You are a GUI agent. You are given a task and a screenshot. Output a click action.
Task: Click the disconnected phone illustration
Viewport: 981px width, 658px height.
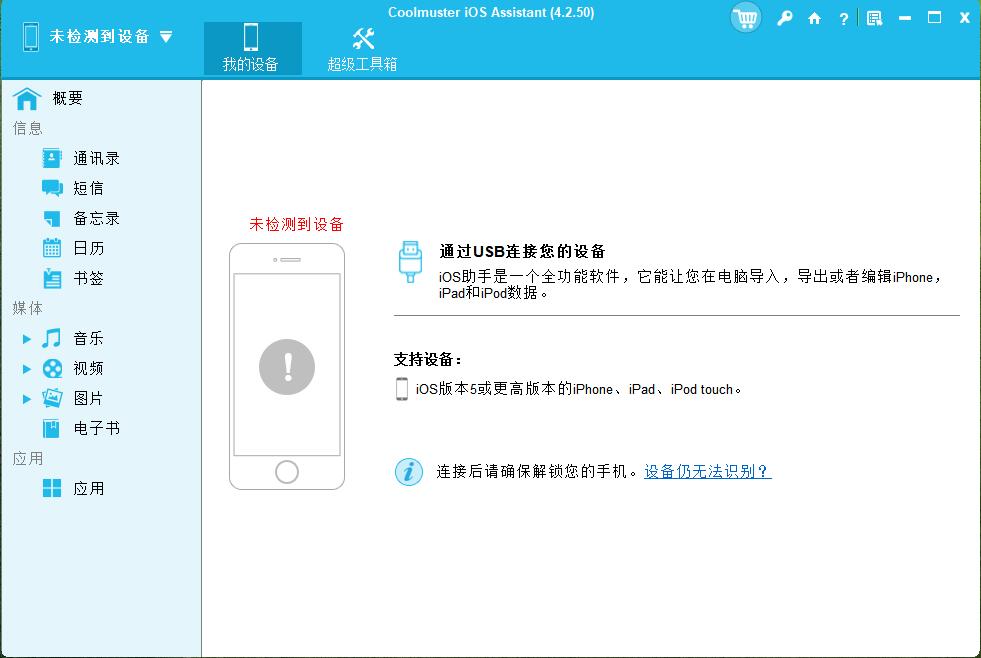tap(288, 367)
